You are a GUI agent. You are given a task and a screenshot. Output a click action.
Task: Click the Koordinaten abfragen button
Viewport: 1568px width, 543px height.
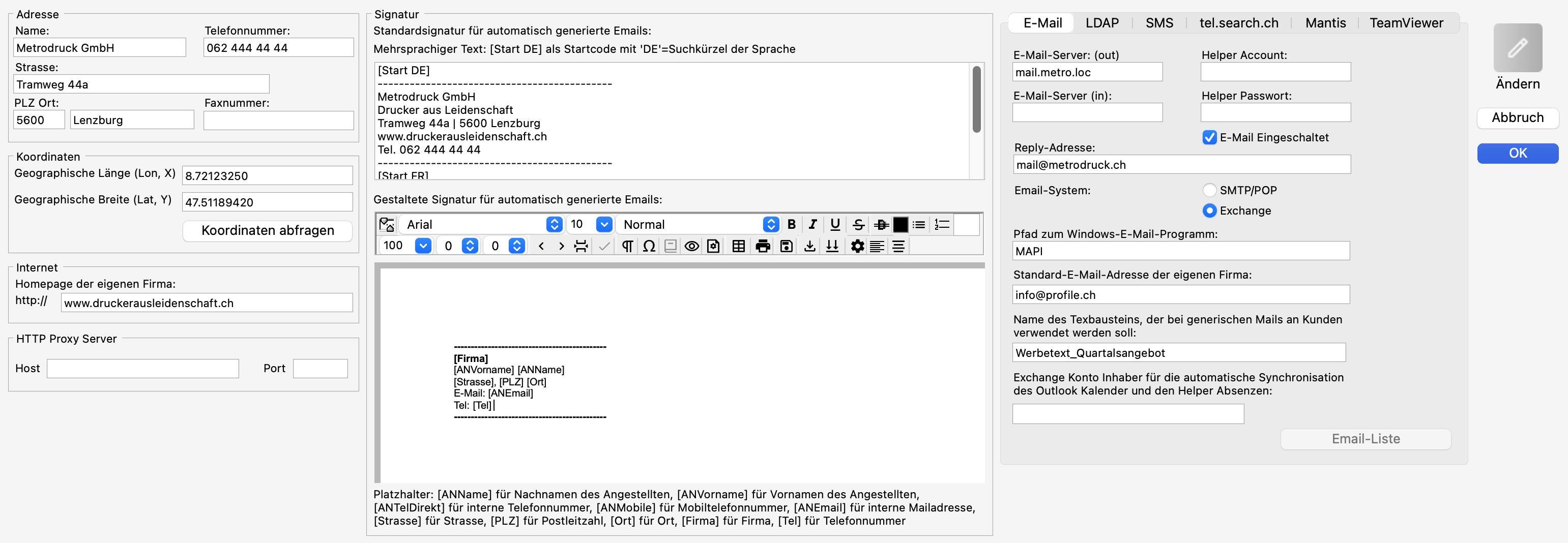click(267, 230)
